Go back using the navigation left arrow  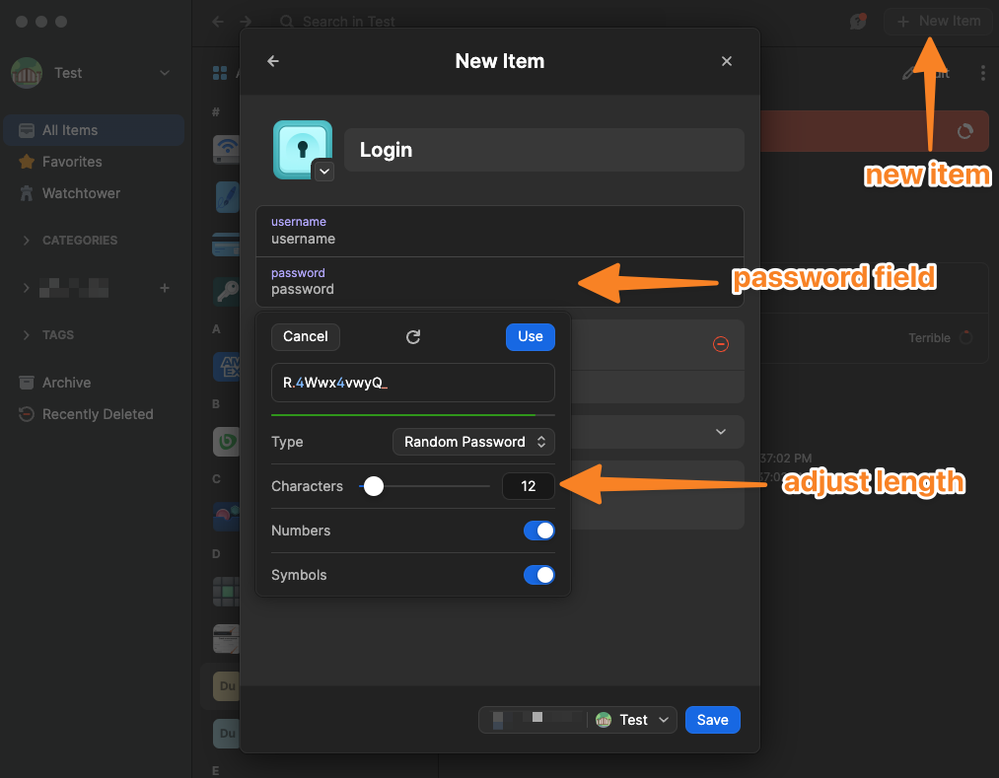[x=218, y=21]
